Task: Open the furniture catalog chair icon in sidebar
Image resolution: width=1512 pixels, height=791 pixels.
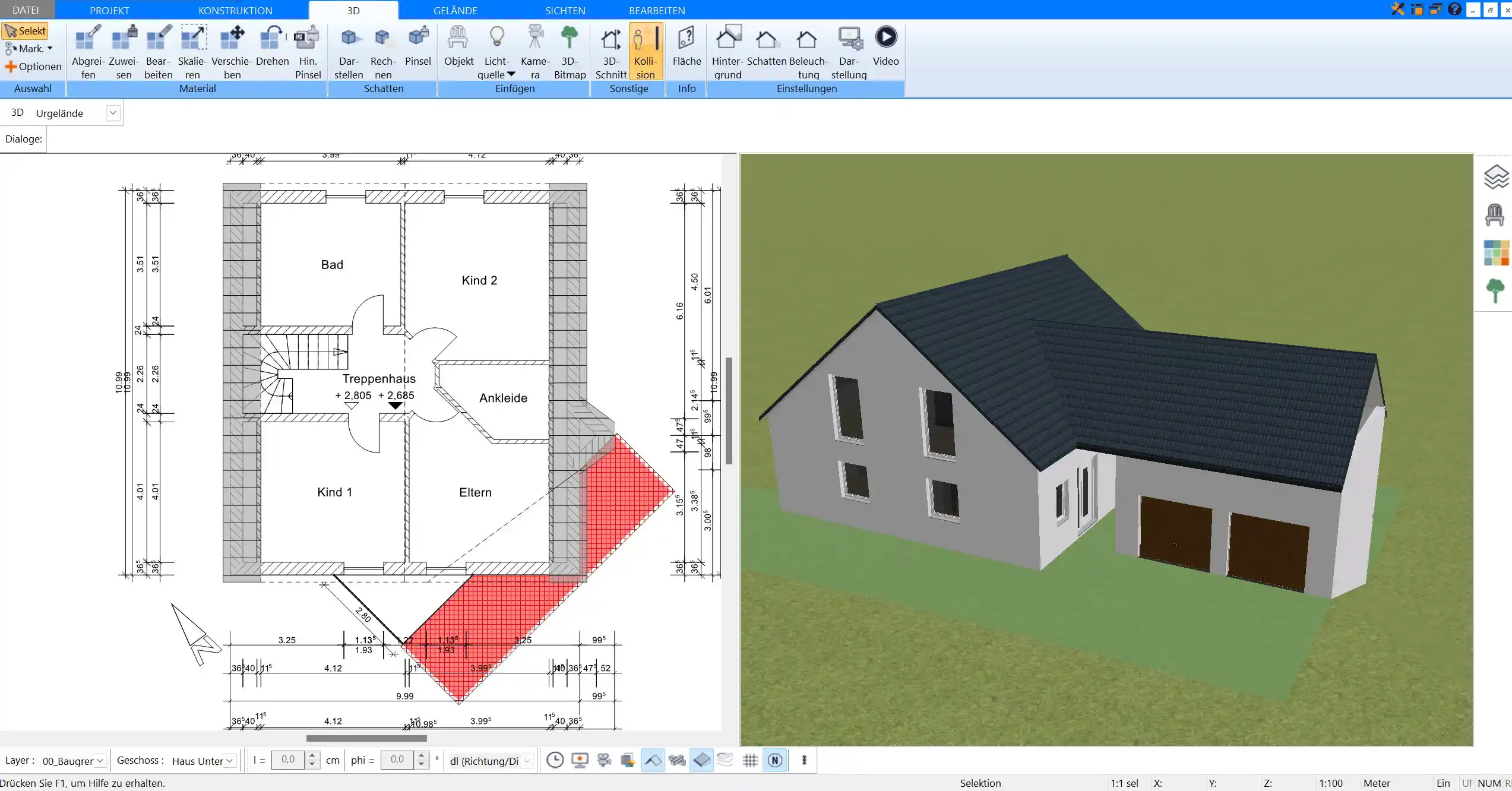Action: pyautogui.click(x=1495, y=214)
